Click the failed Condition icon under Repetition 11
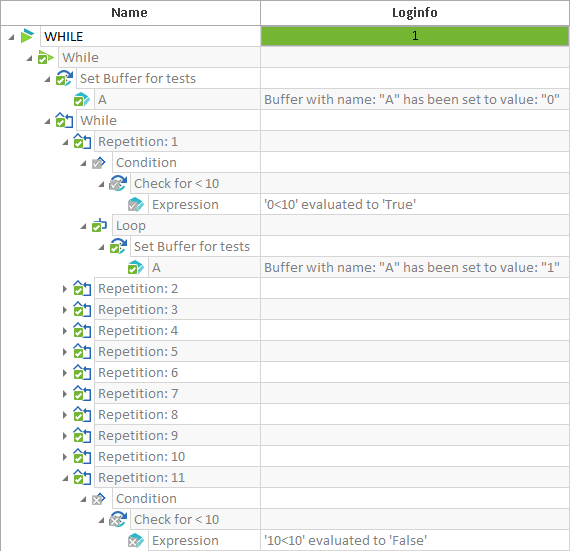The image size is (570, 551). pyautogui.click(x=99, y=499)
